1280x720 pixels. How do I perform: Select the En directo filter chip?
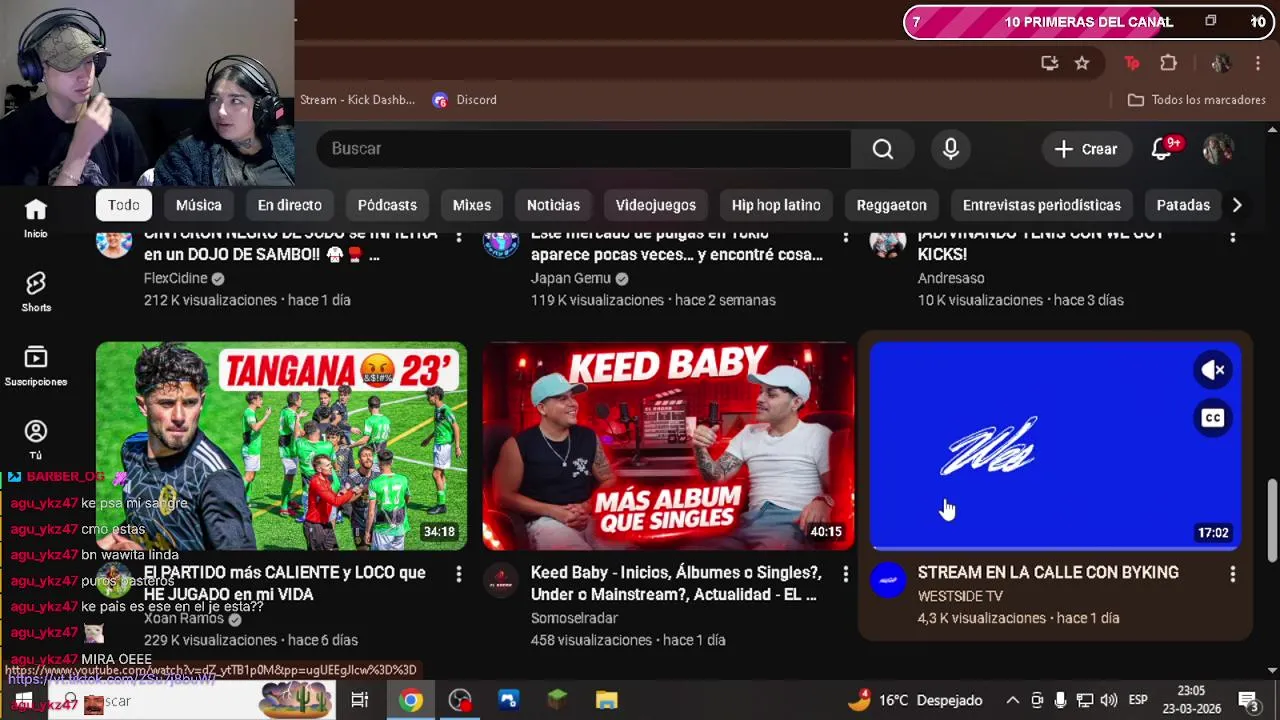click(x=290, y=205)
